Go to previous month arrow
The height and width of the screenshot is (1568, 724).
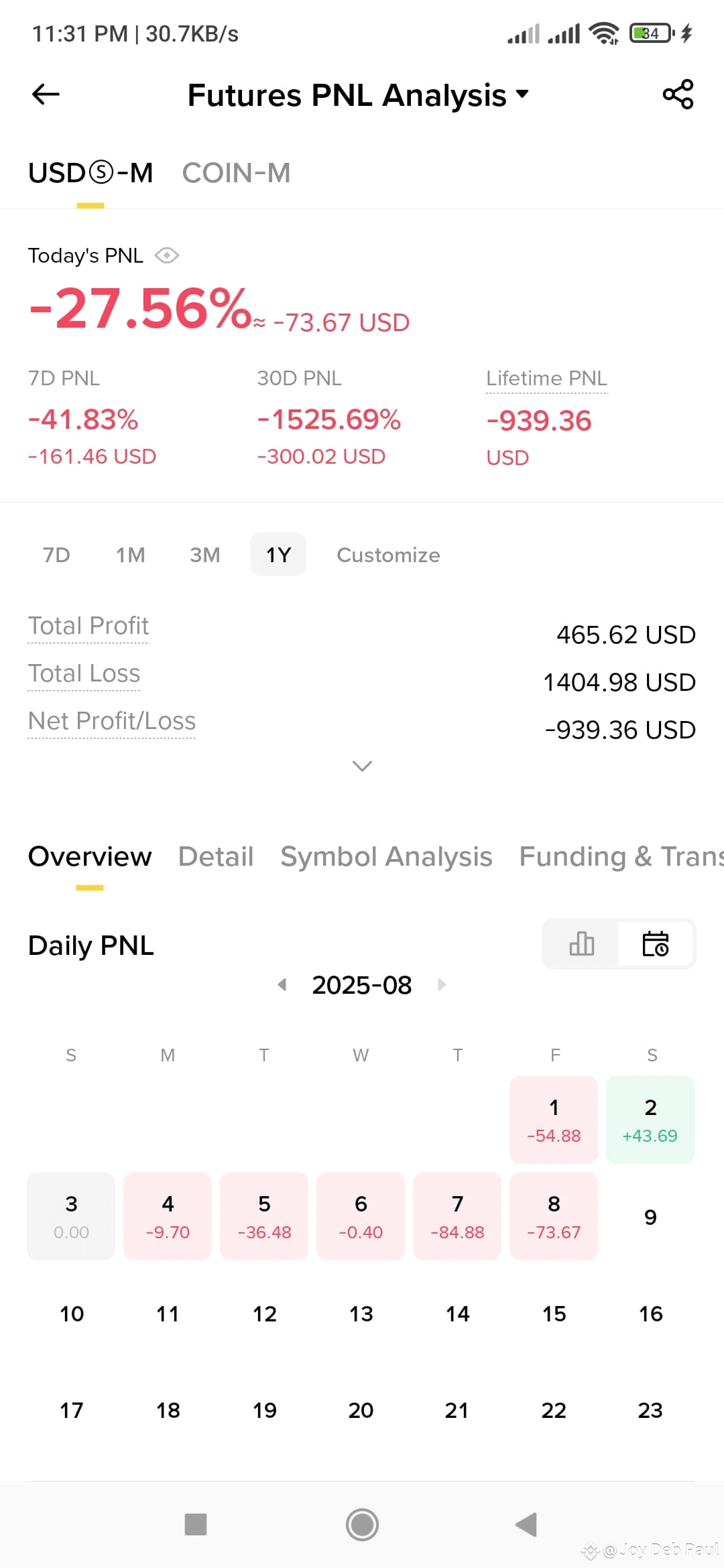(x=282, y=984)
